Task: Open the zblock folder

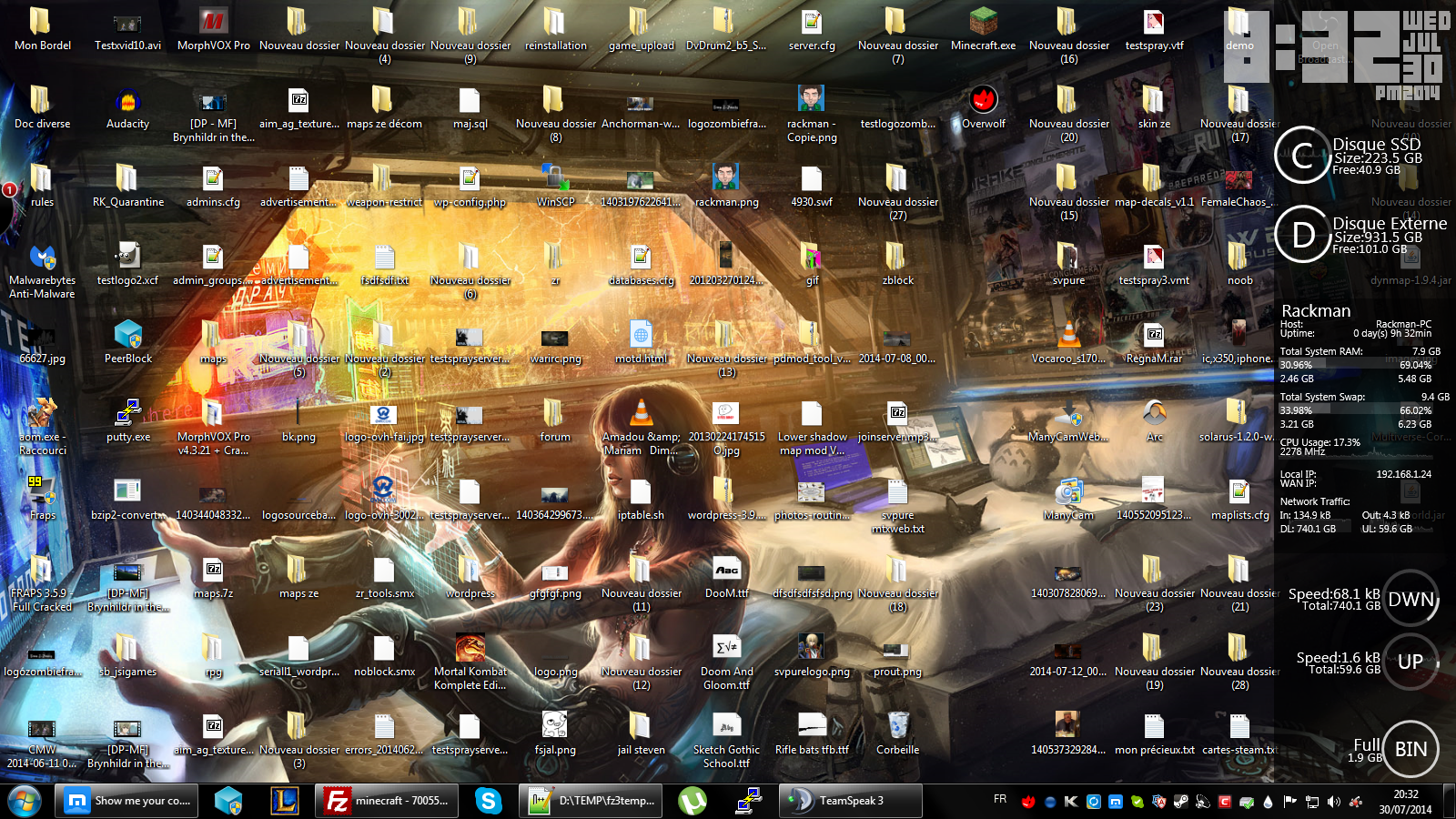Action: 897,265
